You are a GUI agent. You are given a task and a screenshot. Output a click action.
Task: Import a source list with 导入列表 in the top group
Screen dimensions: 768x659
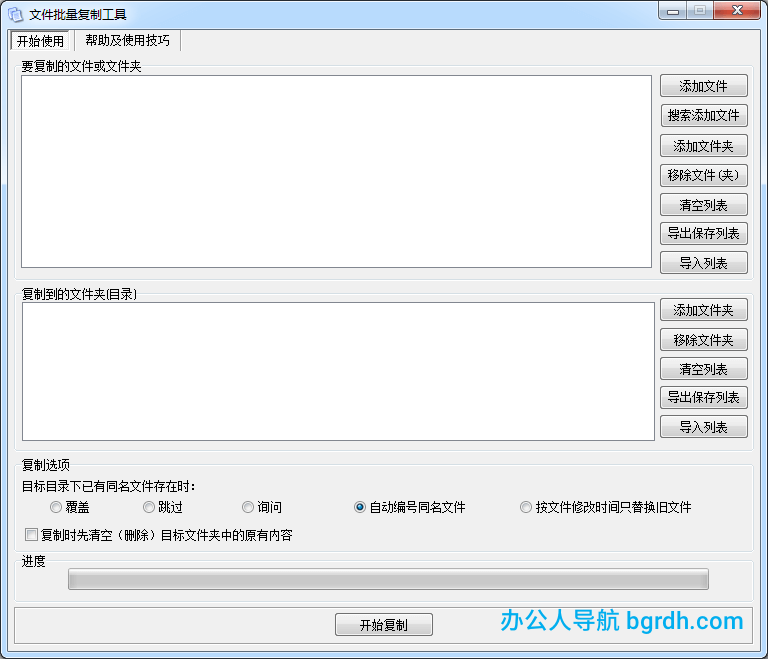[x=703, y=263]
